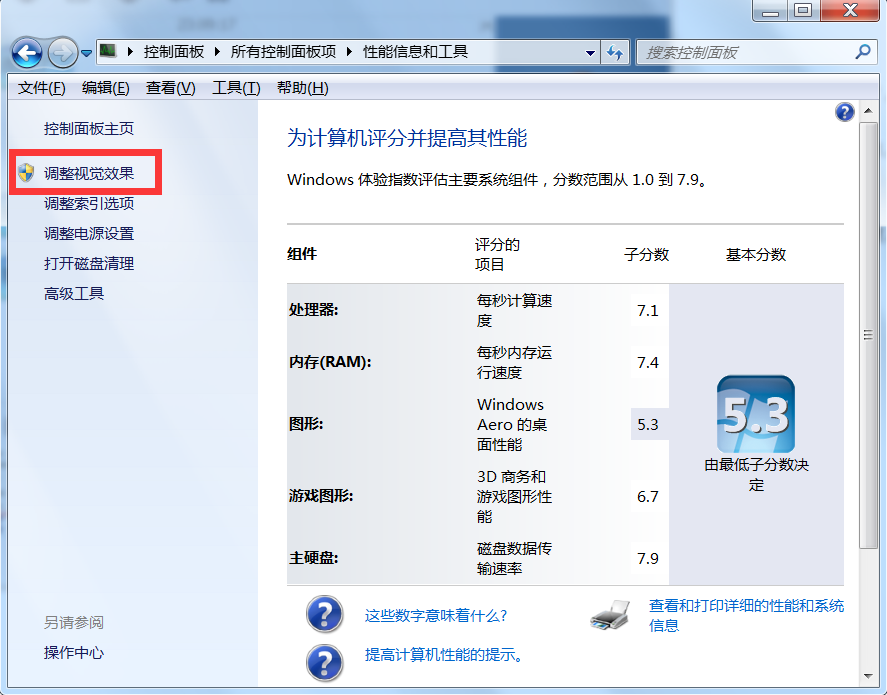Click the shield icon beside 调整视觉效果
Screen dimensions: 887x695
(26, 172)
